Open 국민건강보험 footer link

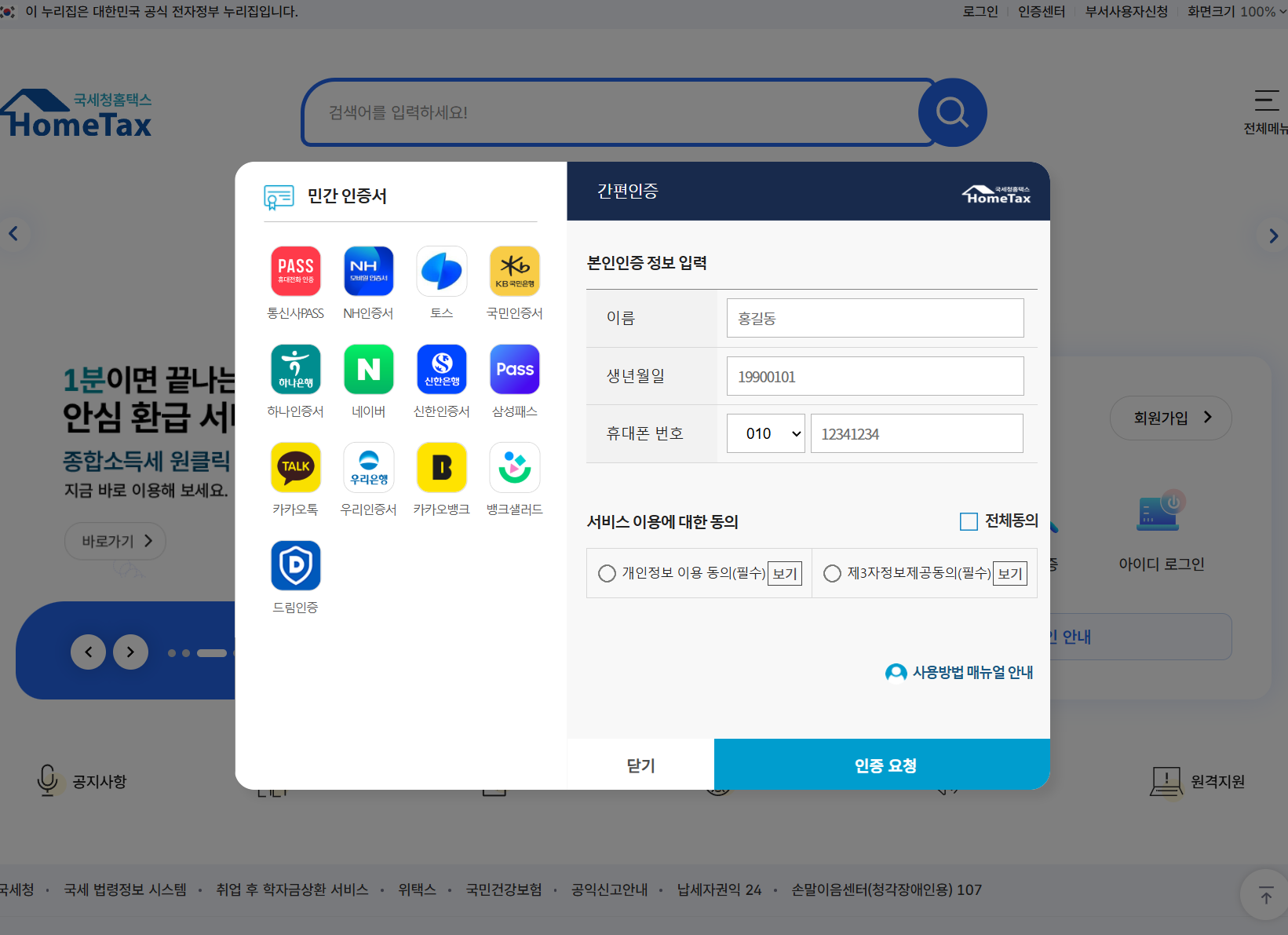tap(504, 889)
